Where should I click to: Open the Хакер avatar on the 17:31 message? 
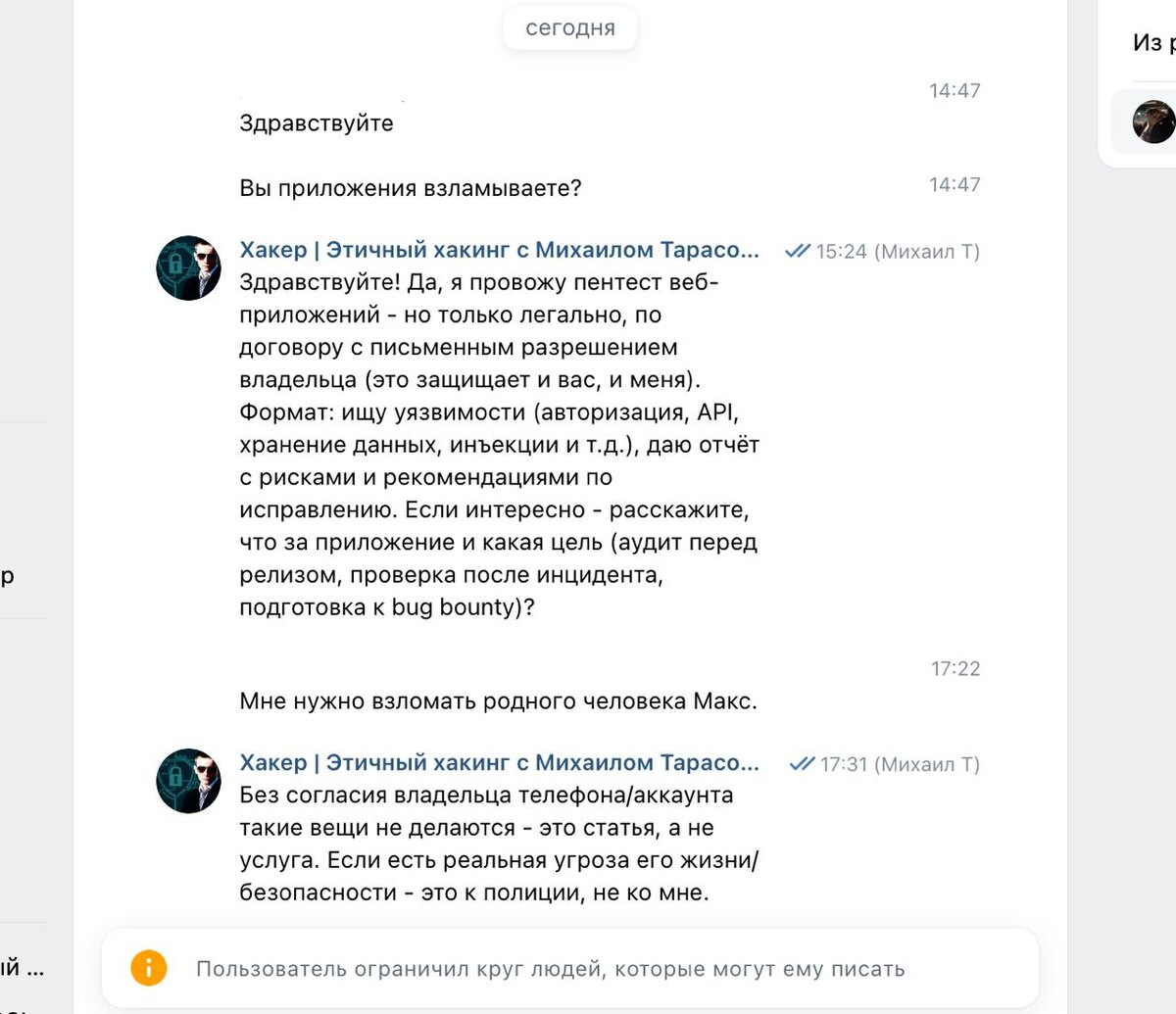(189, 781)
